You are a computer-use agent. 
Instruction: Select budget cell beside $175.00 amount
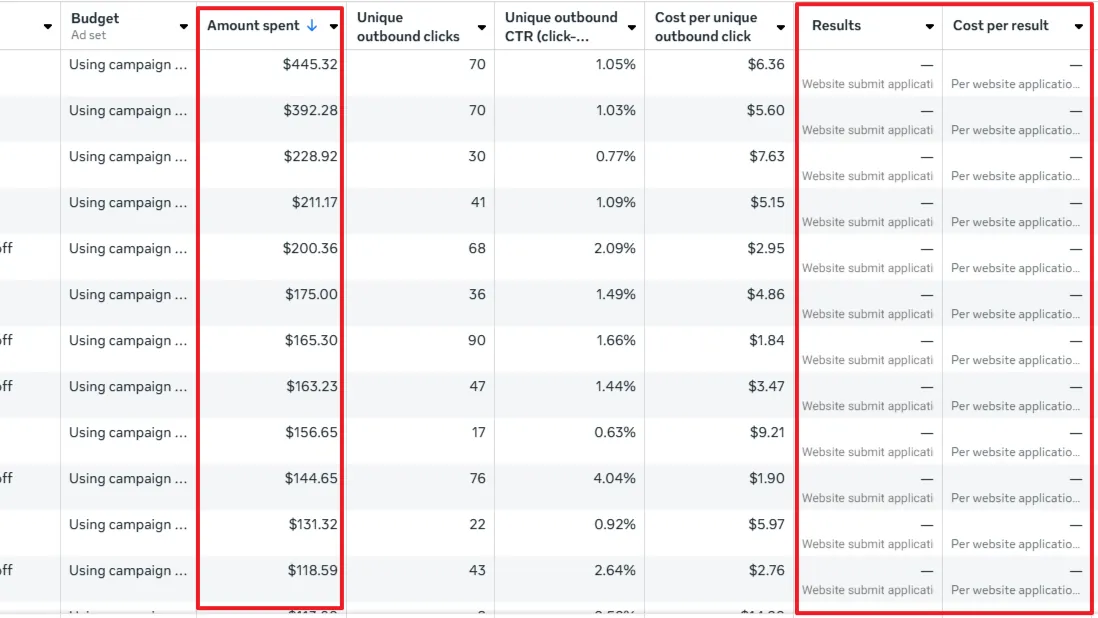(128, 295)
